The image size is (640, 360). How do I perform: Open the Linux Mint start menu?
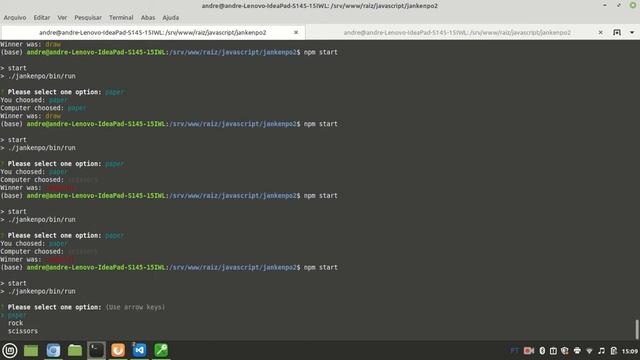point(10,350)
